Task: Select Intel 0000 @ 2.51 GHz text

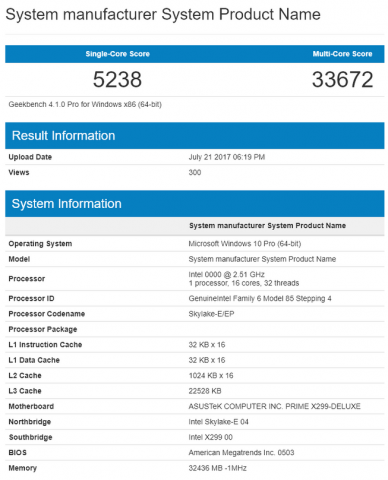Action: pyautogui.click(x=226, y=274)
